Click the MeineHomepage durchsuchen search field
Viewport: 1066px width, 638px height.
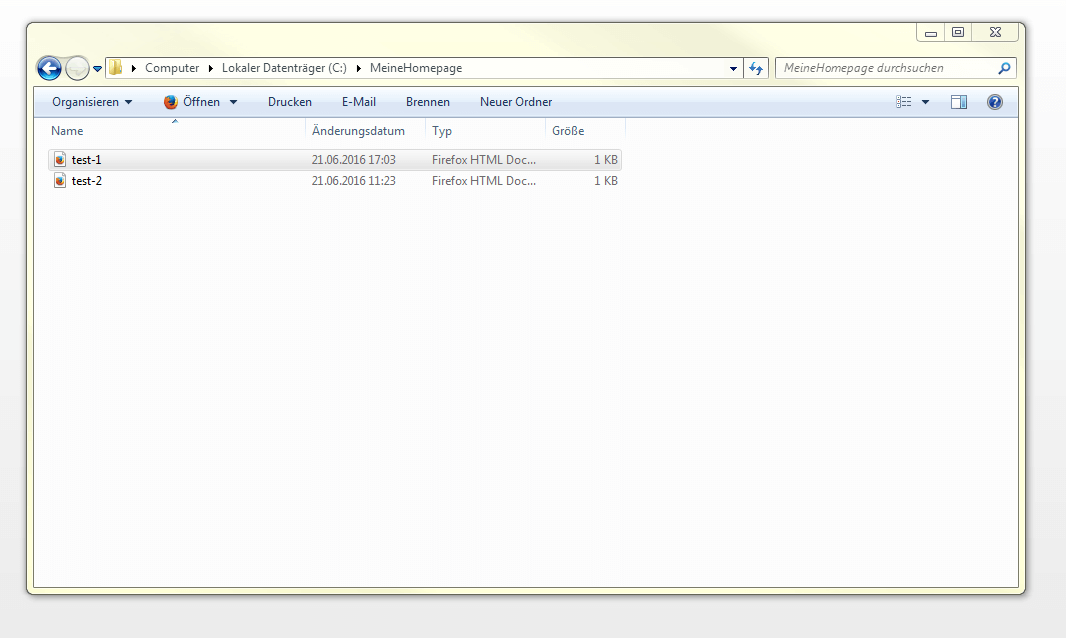[x=885, y=68]
